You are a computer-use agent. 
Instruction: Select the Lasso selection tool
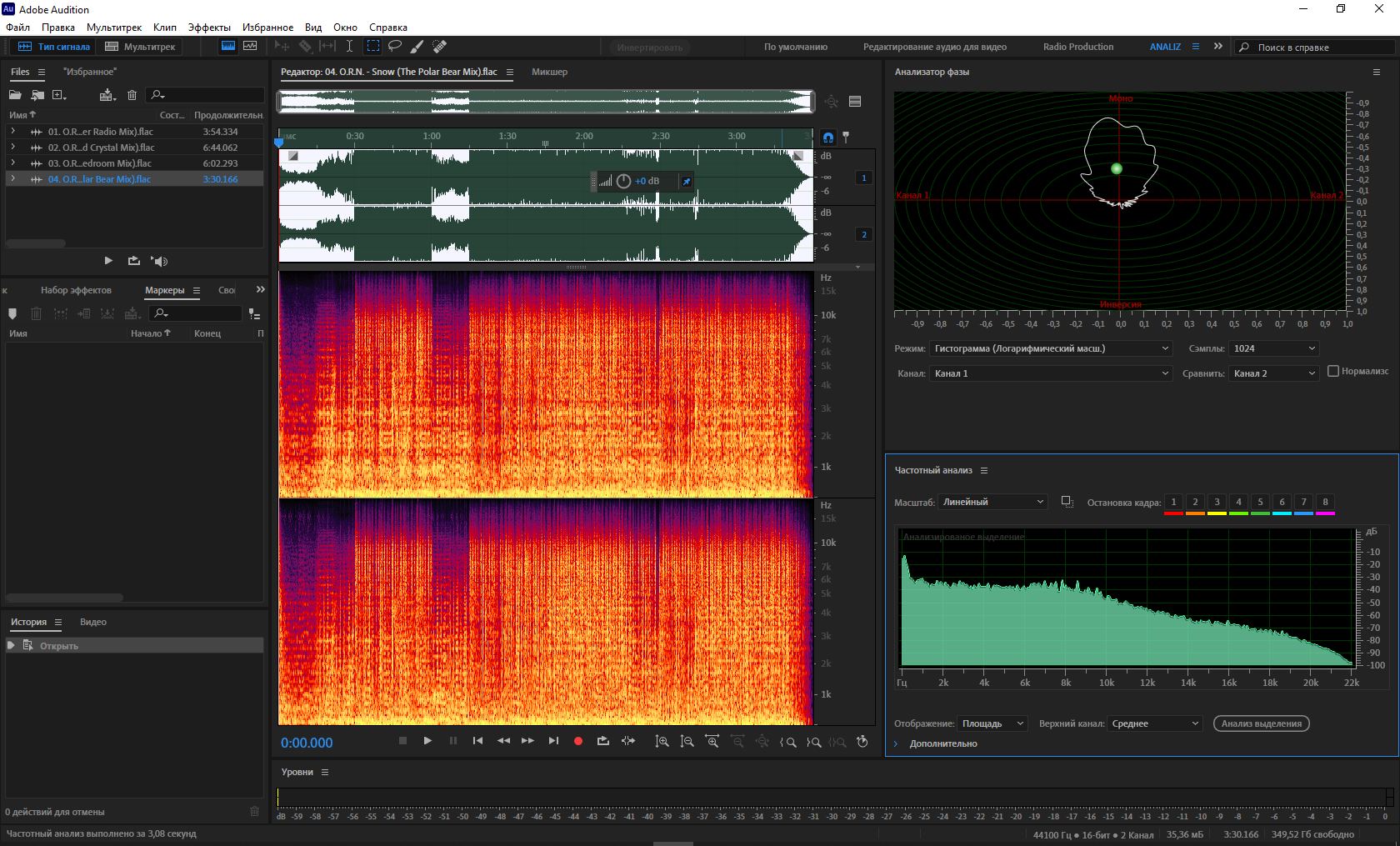tap(395, 47)
